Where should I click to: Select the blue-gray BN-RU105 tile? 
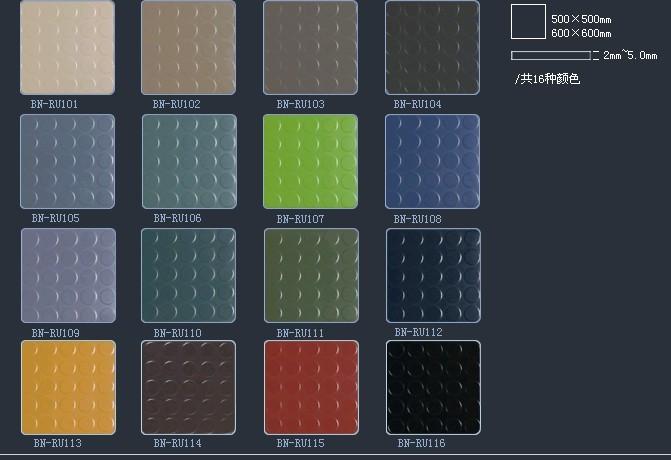(x=67, y=161)
